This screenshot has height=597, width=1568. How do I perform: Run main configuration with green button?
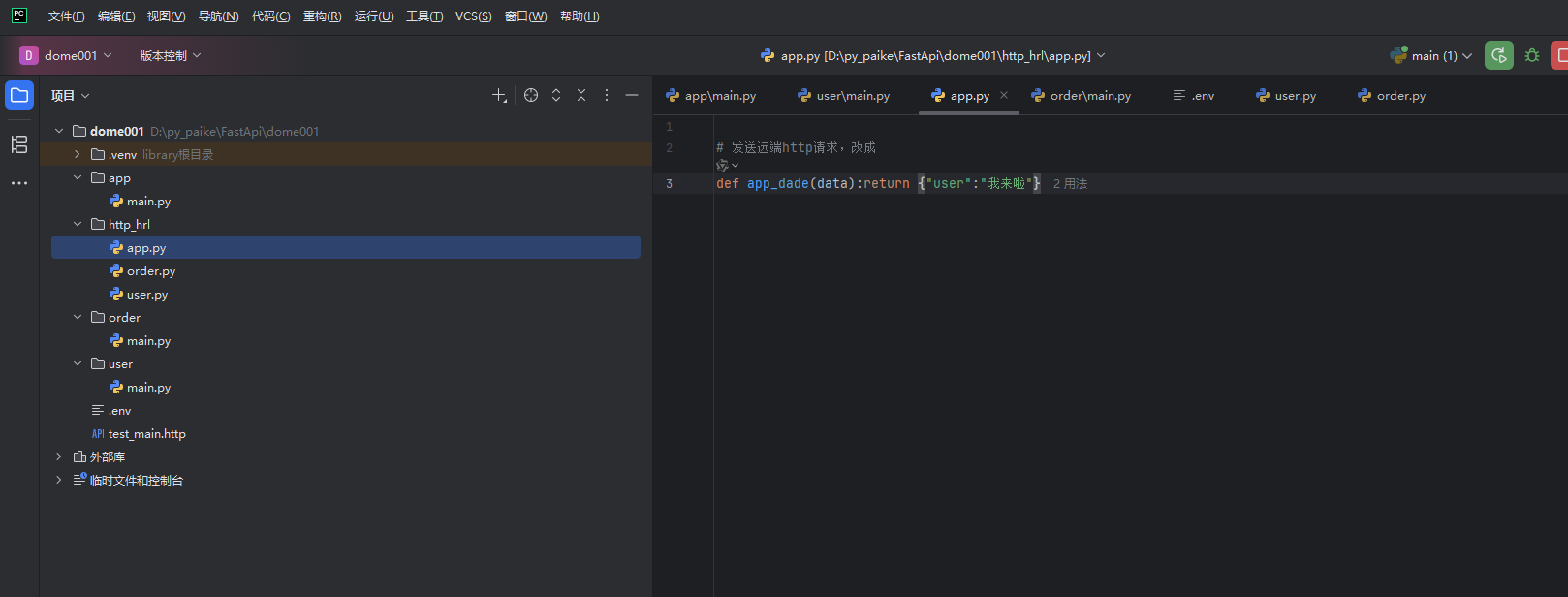tap(1499, 55)
